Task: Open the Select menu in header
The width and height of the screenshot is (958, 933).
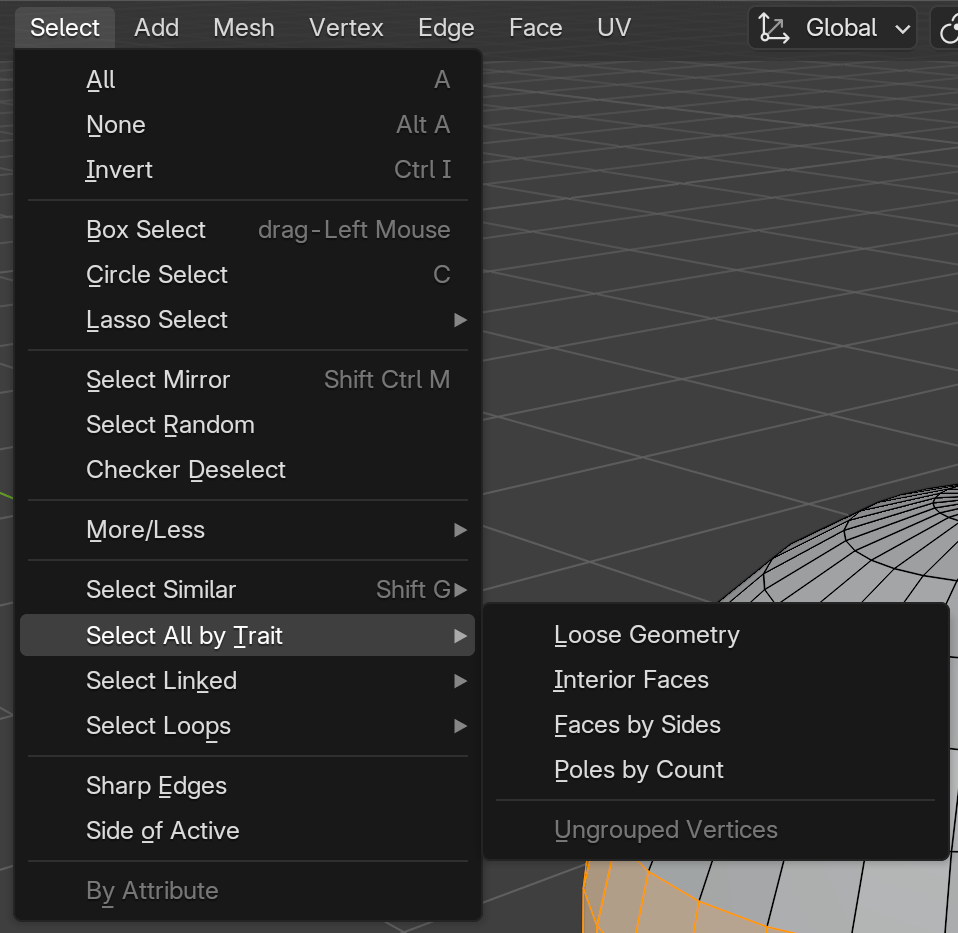Action: click(x=65, y=27)
